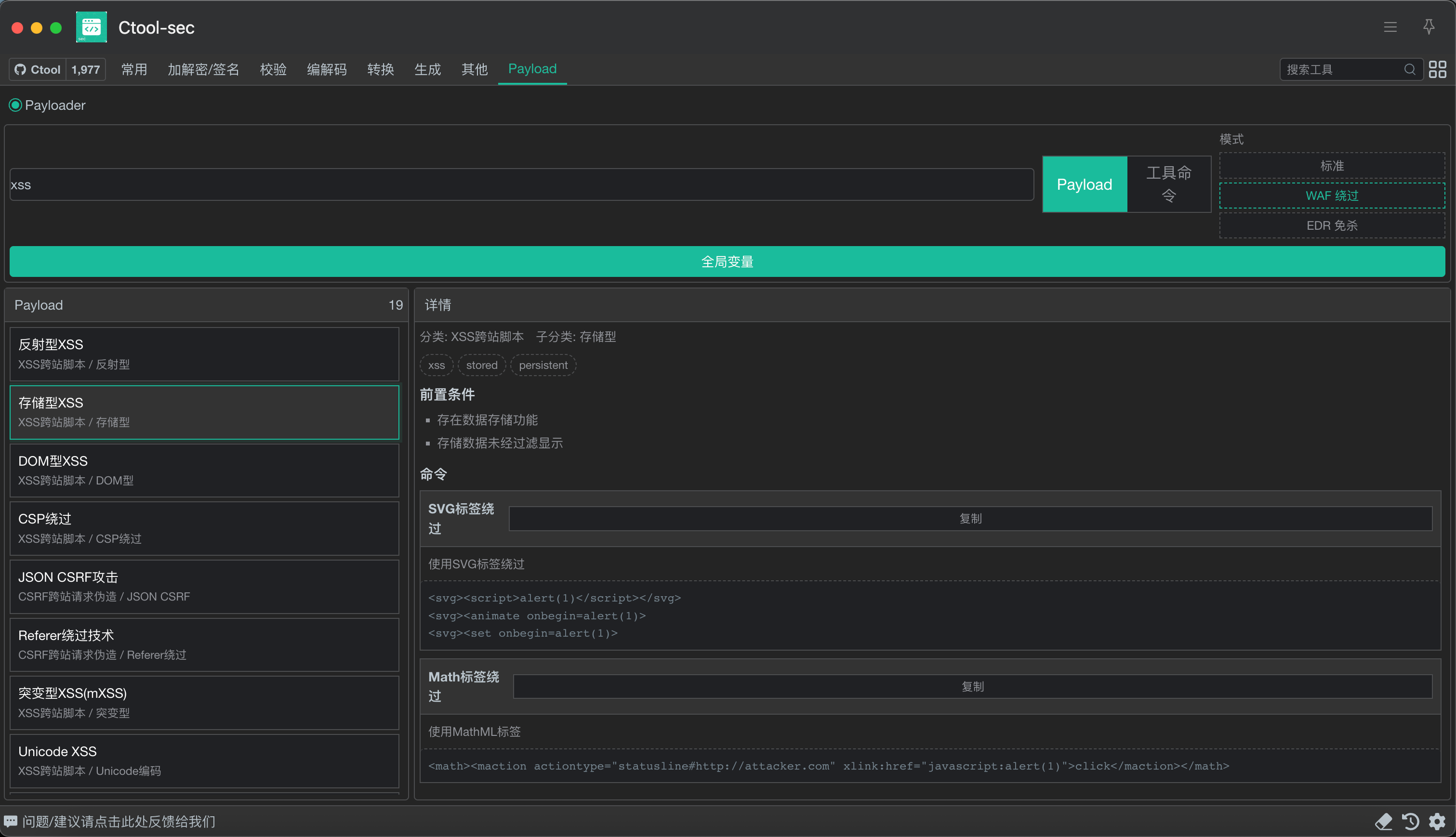Click the 全局变量 button
Image resolution: width=1456 pixels, height=837 pixels.
coord(727,262)
